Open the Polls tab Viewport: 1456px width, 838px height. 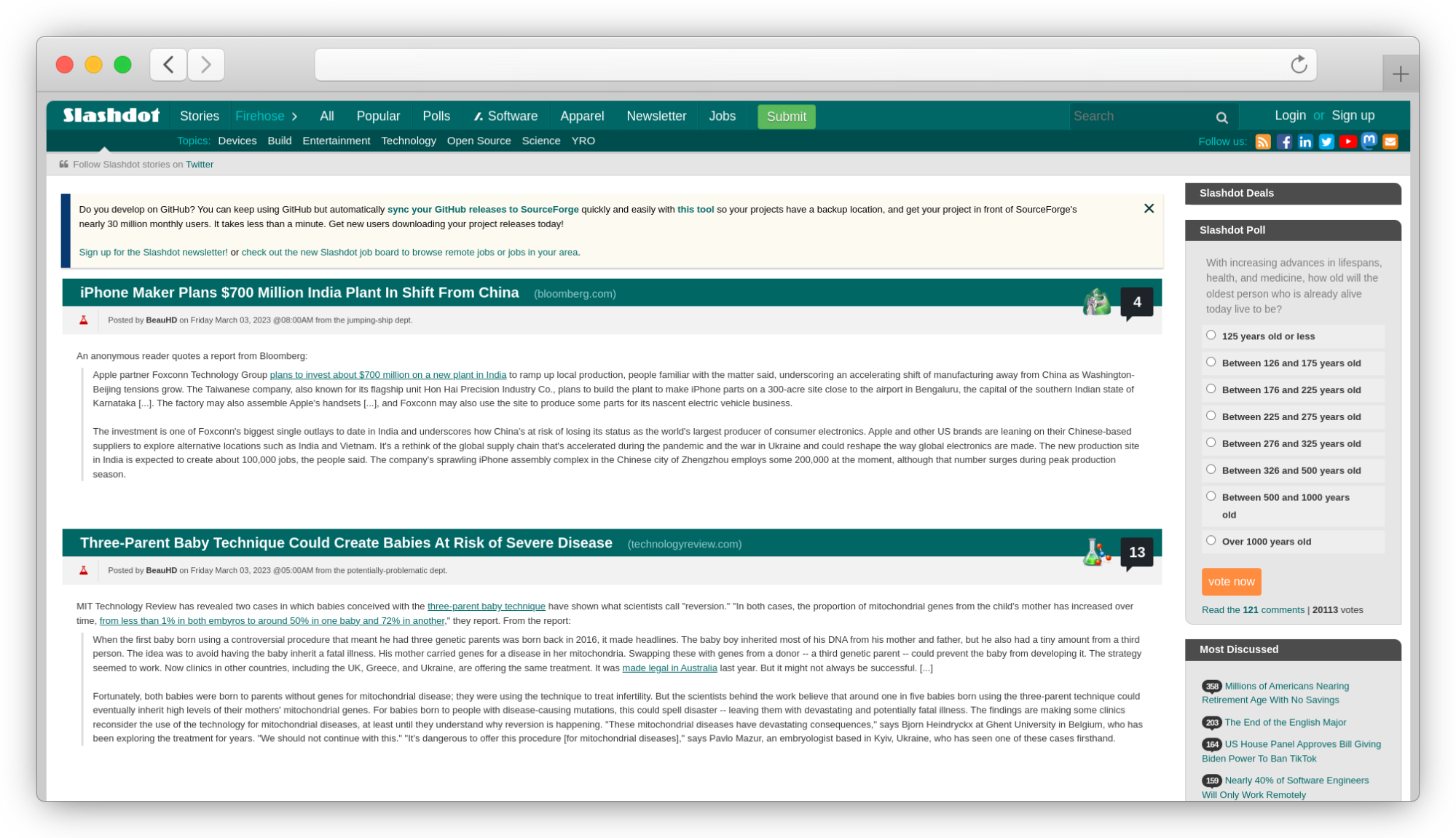pyautogui.click(x=436, y=116)
